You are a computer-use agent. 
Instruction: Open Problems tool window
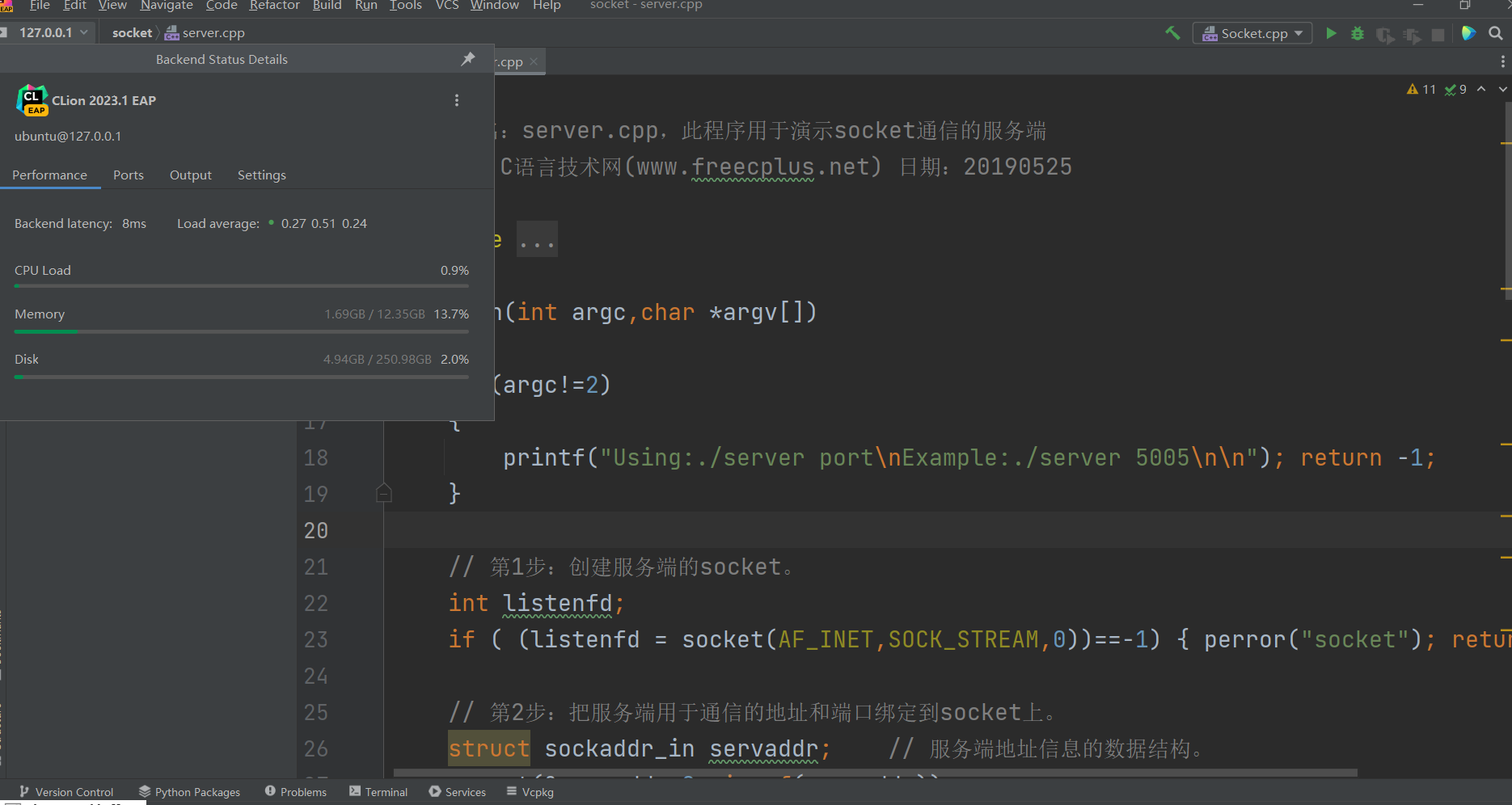click(296, 792)
